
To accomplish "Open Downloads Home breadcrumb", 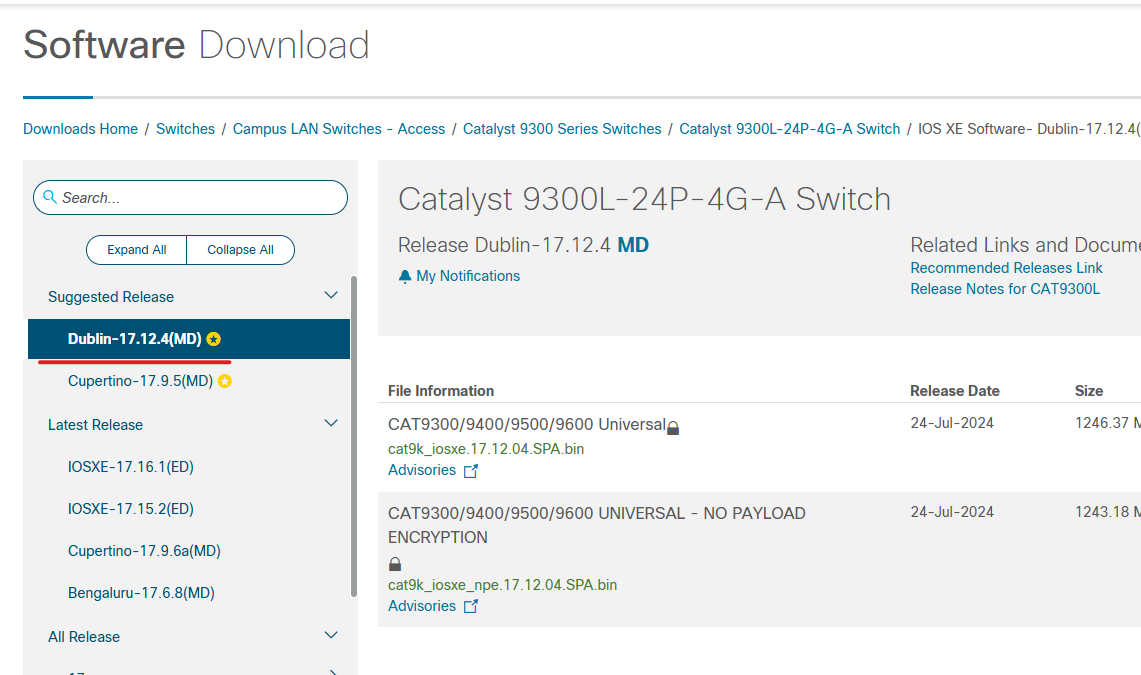I will [80, 129].
